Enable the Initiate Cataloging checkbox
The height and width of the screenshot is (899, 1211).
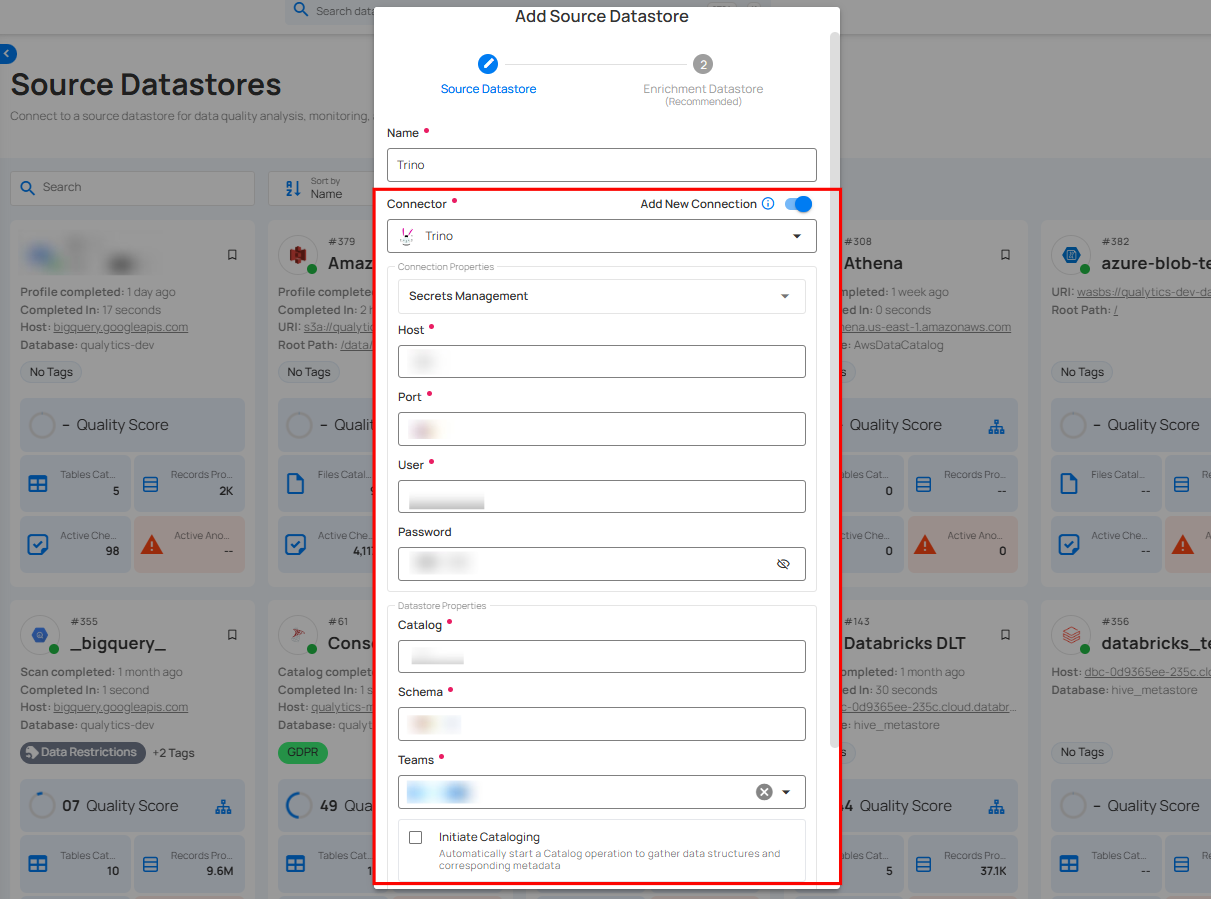pos(416,837)
